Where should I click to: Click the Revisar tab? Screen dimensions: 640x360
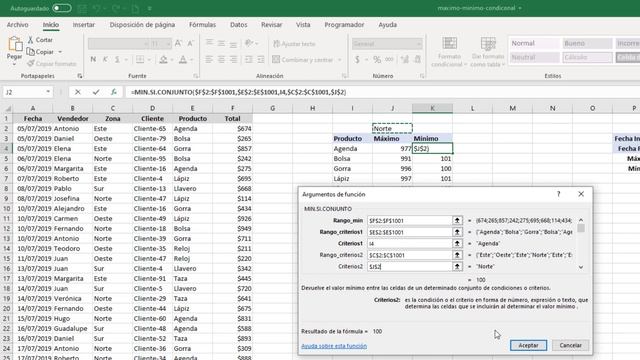(271, 25)
